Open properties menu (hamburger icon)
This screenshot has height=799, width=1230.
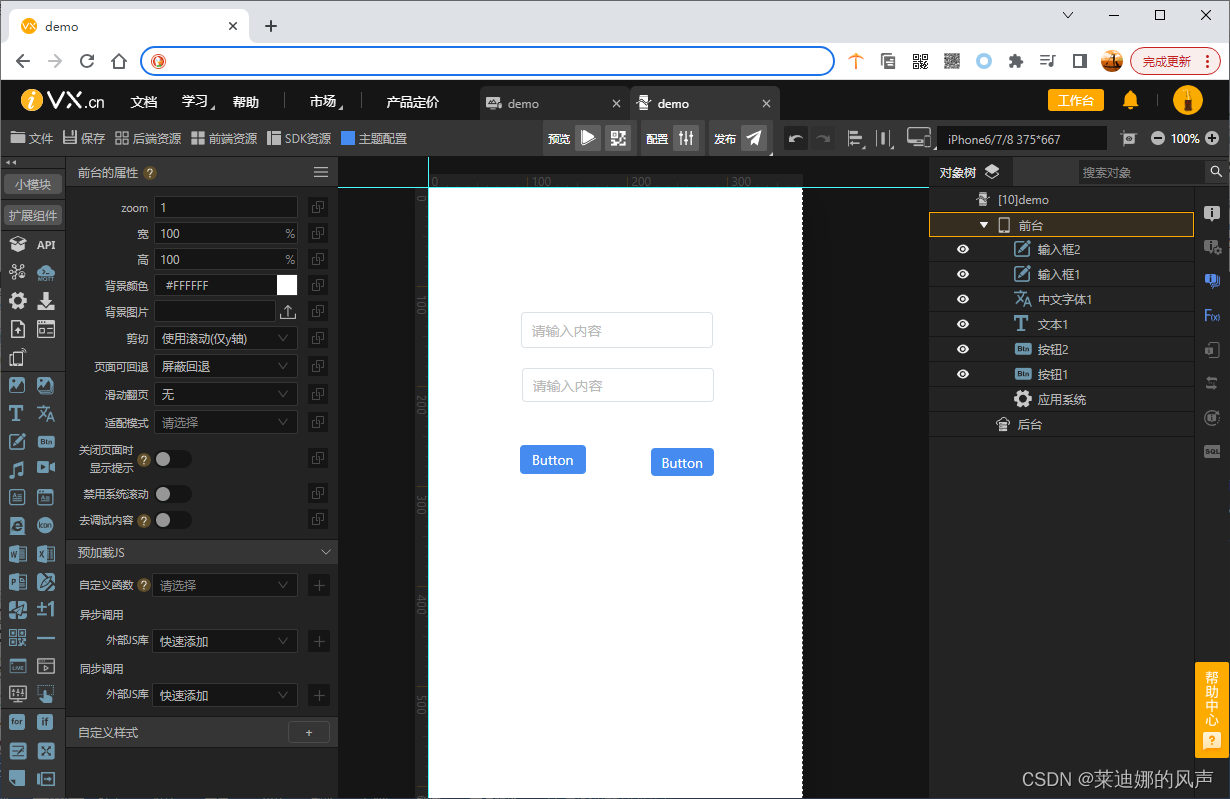point(321,172)
